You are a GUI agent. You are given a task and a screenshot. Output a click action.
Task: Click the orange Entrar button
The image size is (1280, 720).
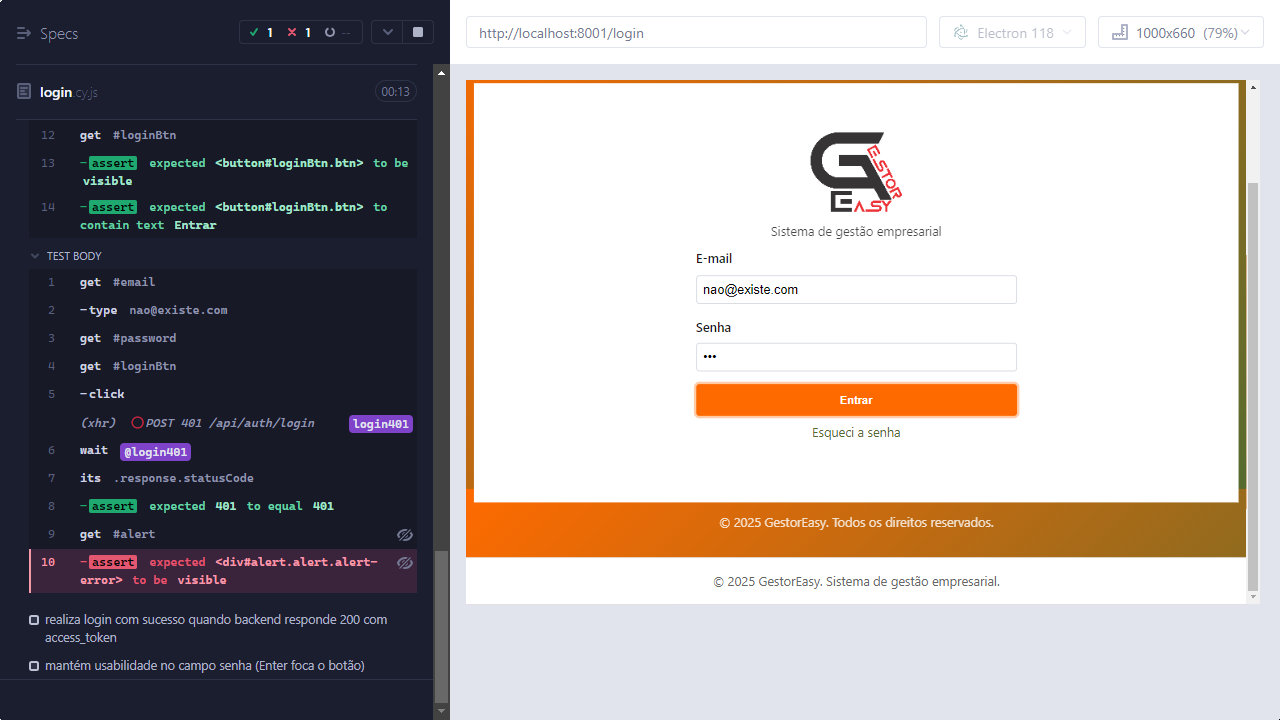click(x=856, y=400)
